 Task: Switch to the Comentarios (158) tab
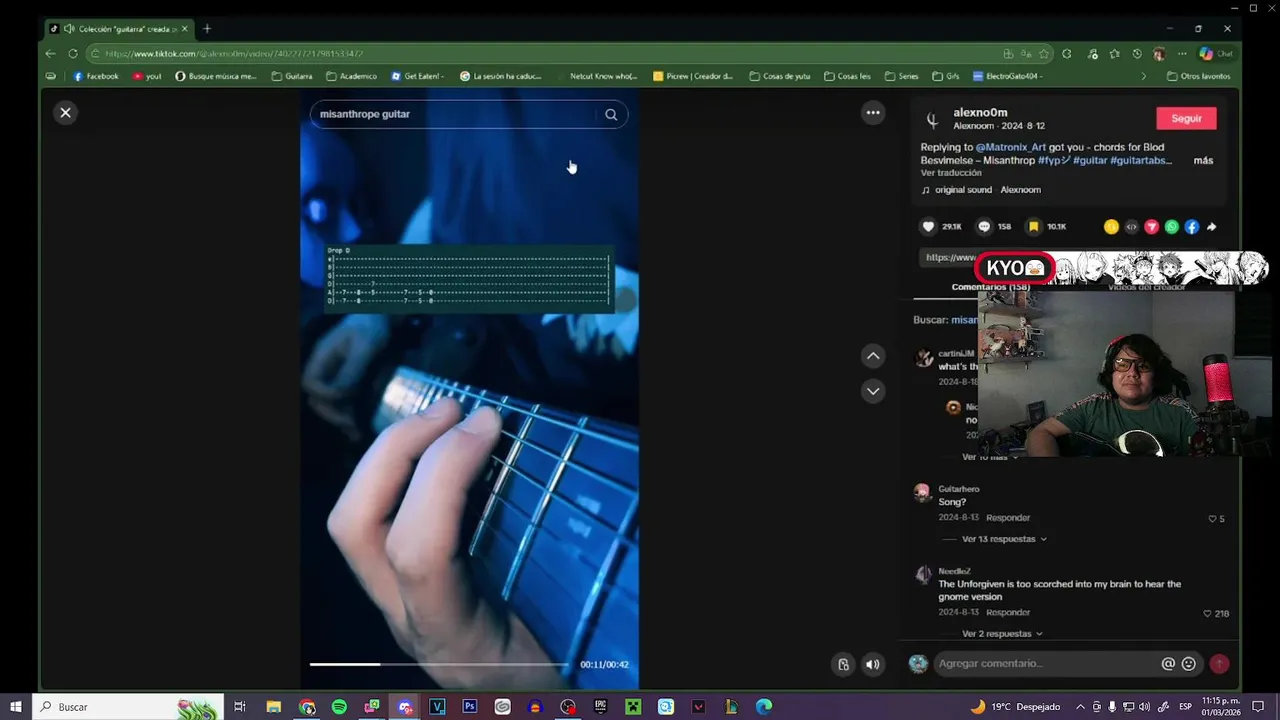[990, 288]
